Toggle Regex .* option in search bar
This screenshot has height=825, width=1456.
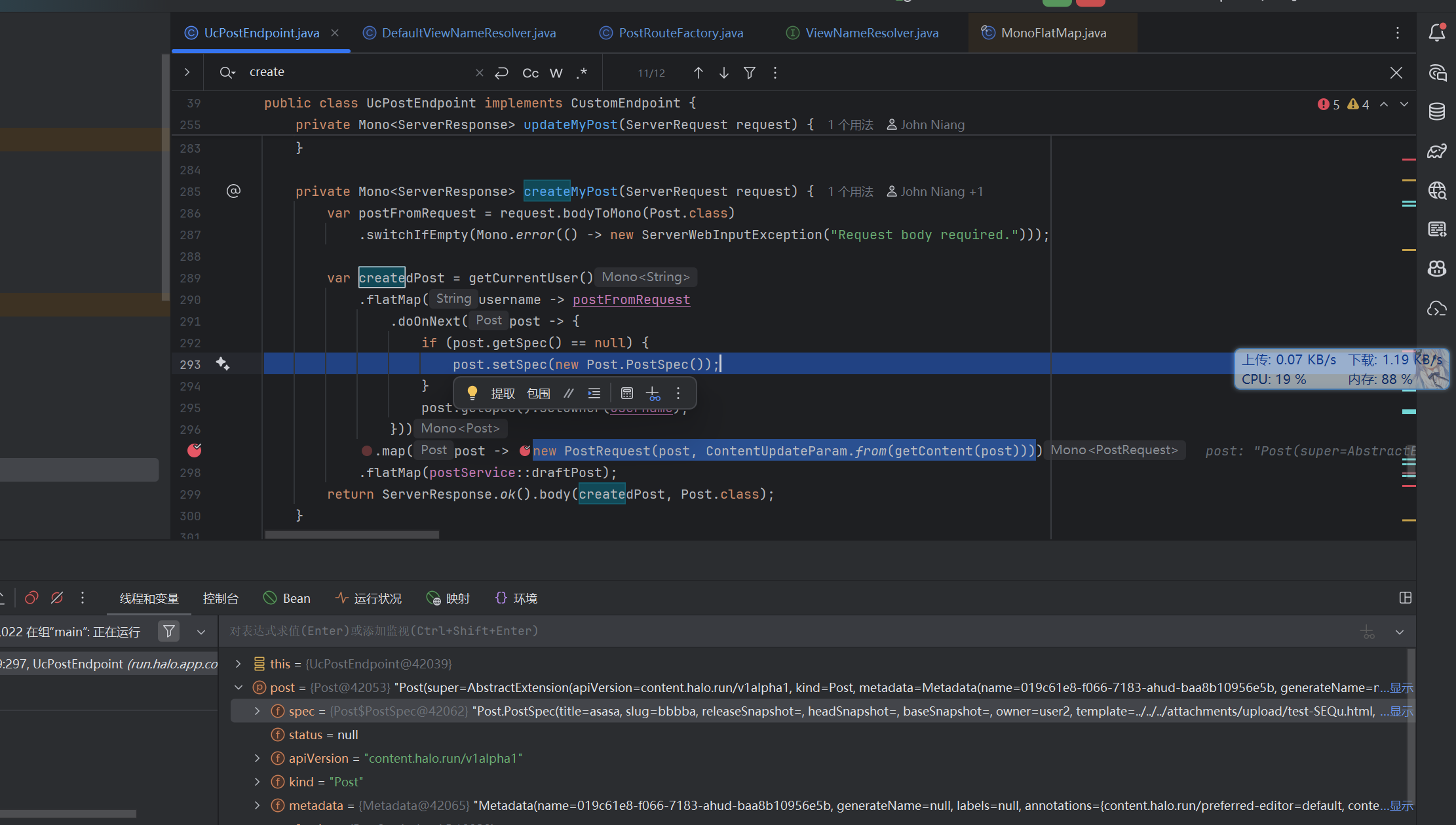tap(582, 73)
